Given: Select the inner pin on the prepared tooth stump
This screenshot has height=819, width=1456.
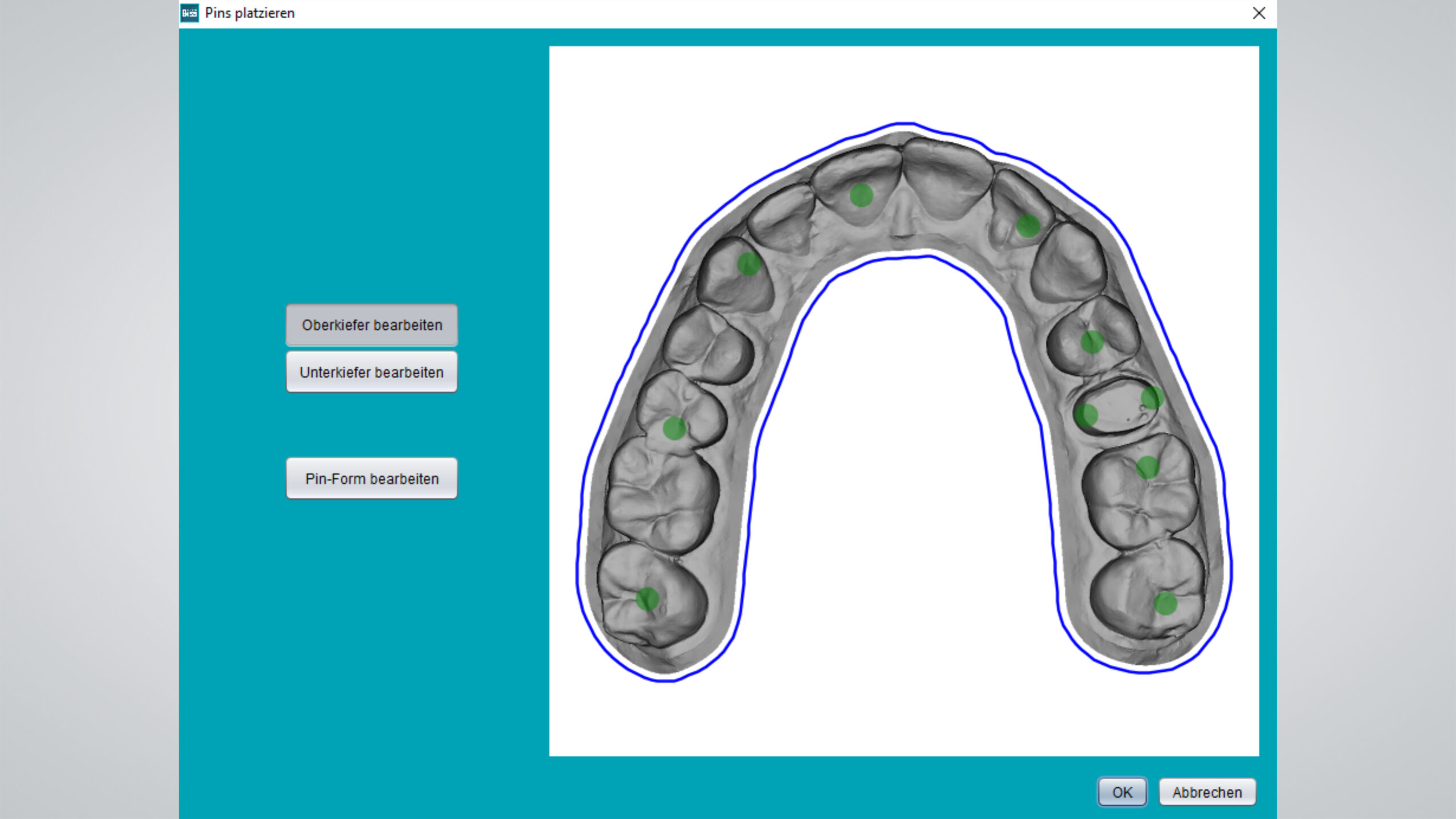Looking at the screenshot, I should click(x=1086, y=415).
